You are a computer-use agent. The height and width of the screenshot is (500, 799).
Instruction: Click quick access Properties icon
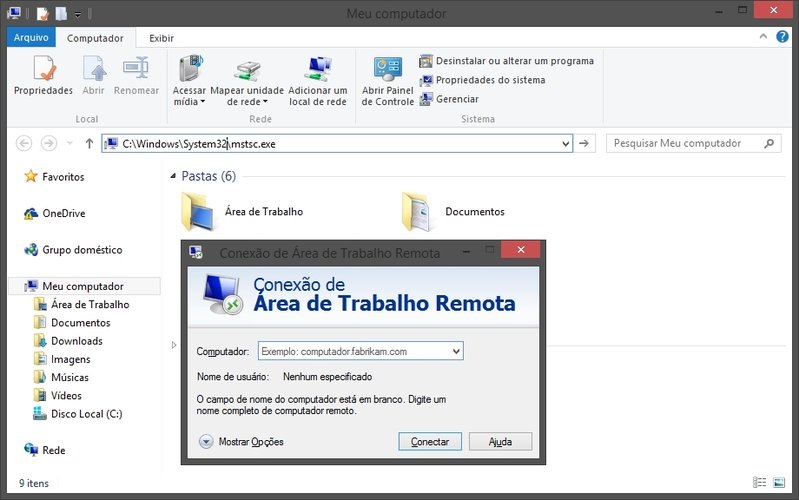[x=43, y=13]
